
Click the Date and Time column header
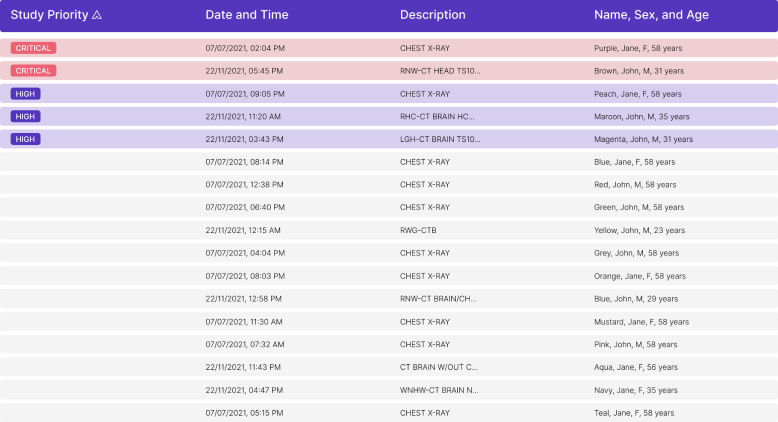tap(246, 15)
